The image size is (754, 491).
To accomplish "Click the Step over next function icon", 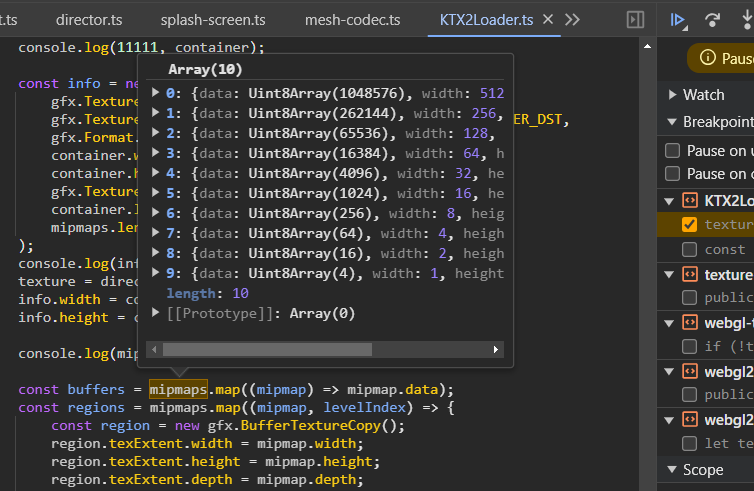I will point(713,19).
